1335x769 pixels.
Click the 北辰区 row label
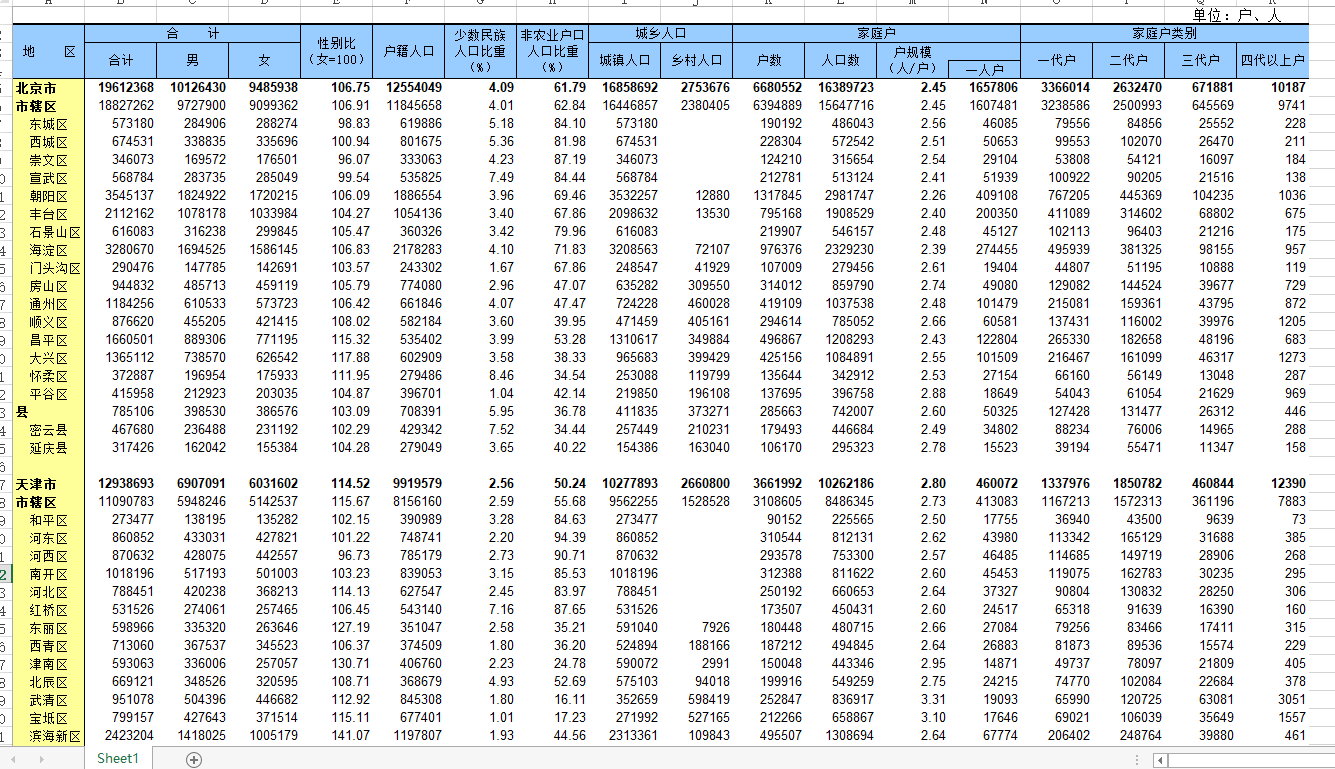48,682
